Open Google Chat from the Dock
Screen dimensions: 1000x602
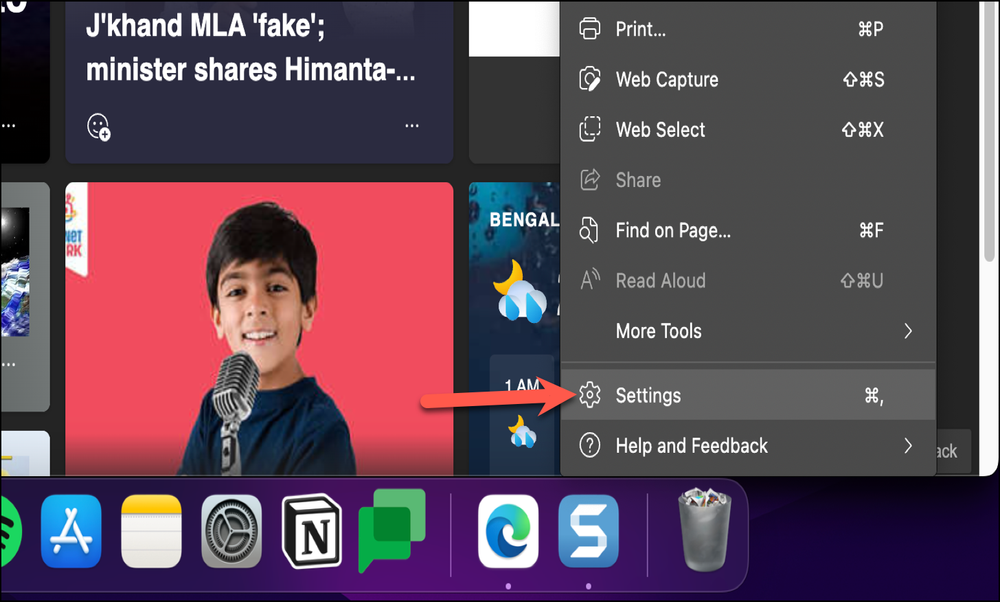(x=394, y=533)
